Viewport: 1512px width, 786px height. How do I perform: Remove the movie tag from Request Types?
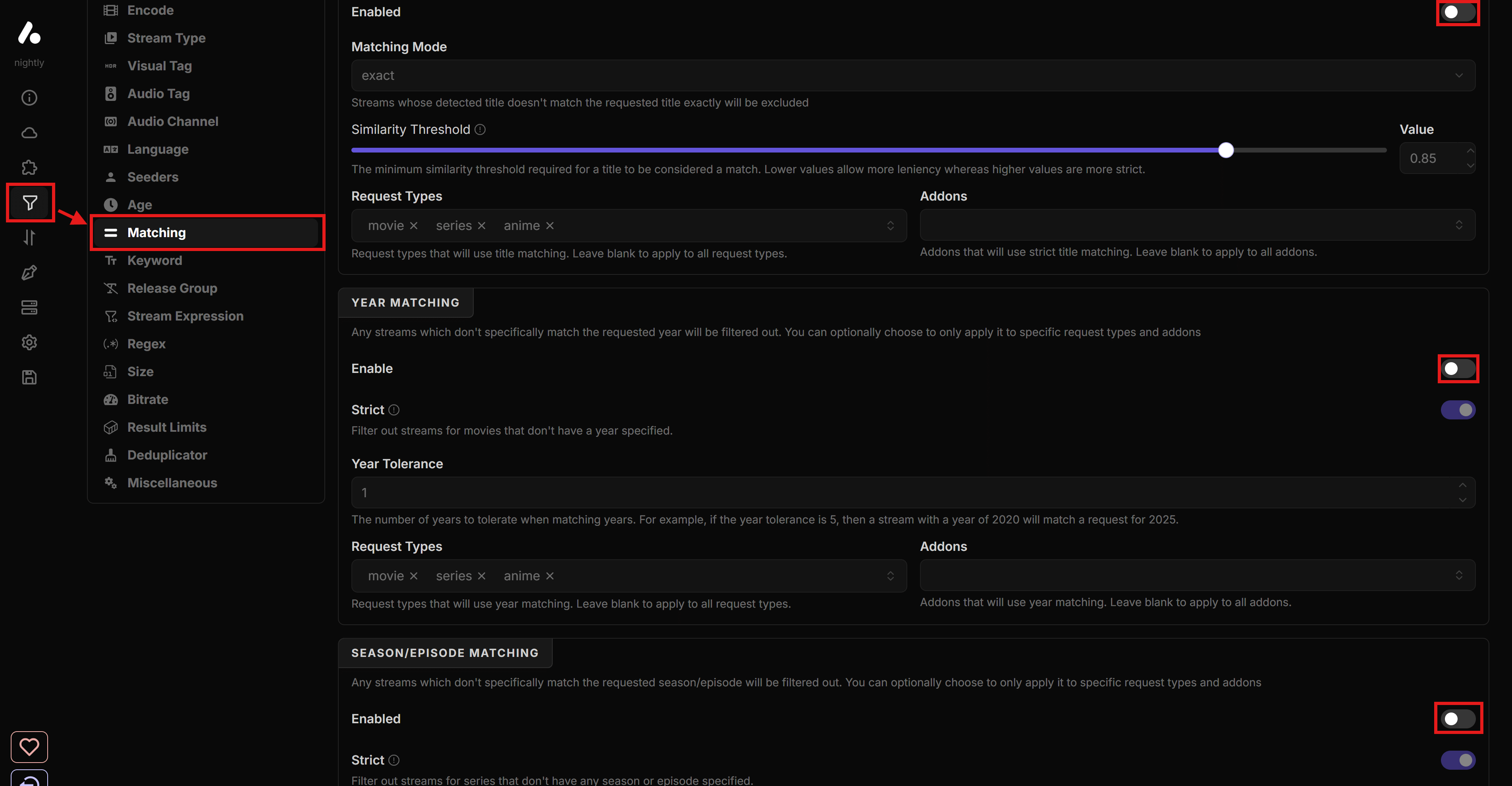415,226
